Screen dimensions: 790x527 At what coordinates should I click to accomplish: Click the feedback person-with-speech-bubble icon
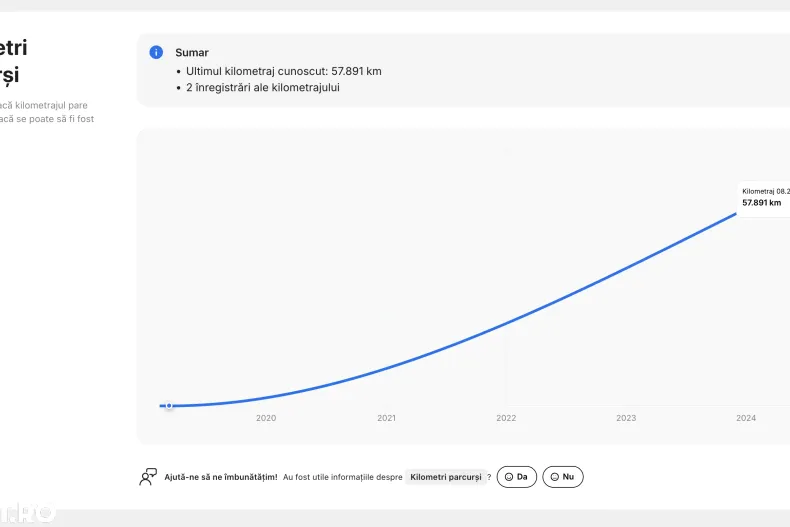(x=148, y=477)
